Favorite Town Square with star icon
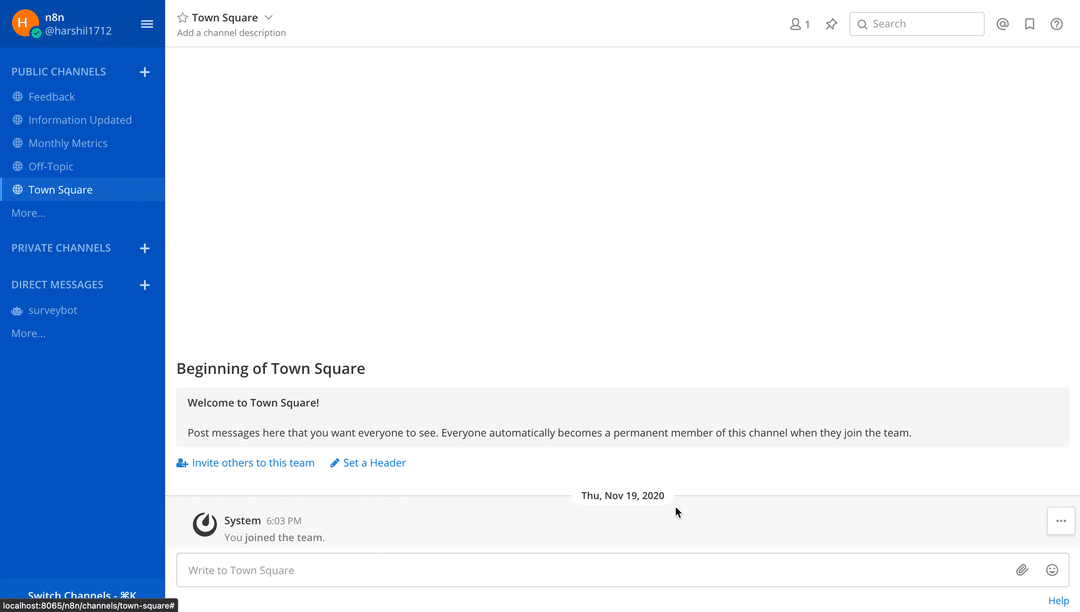Screen dimensions: 1080x612 click(x=182, y=18)
